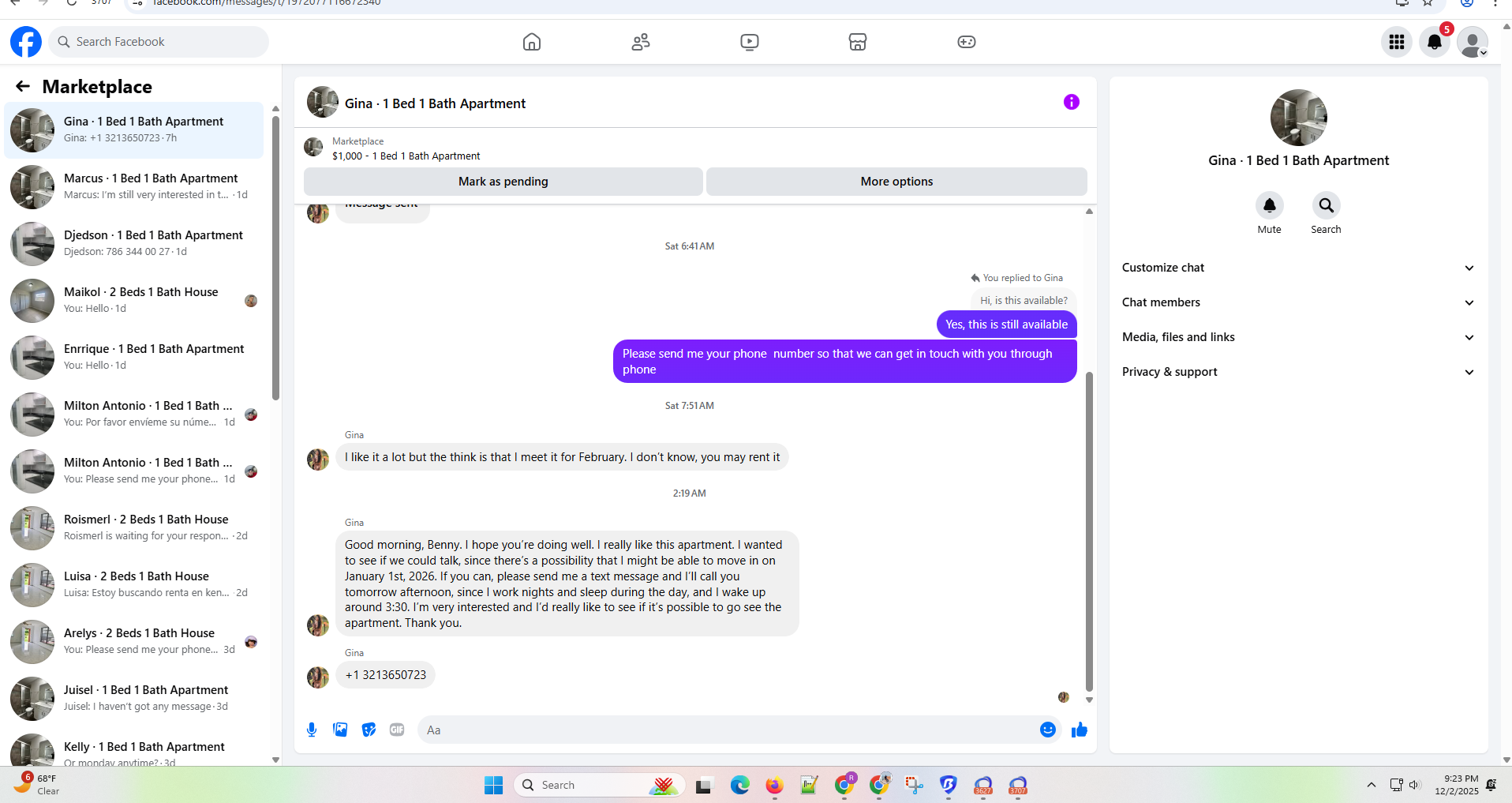Open the Facebook logo home link

(x=26, y=42)
